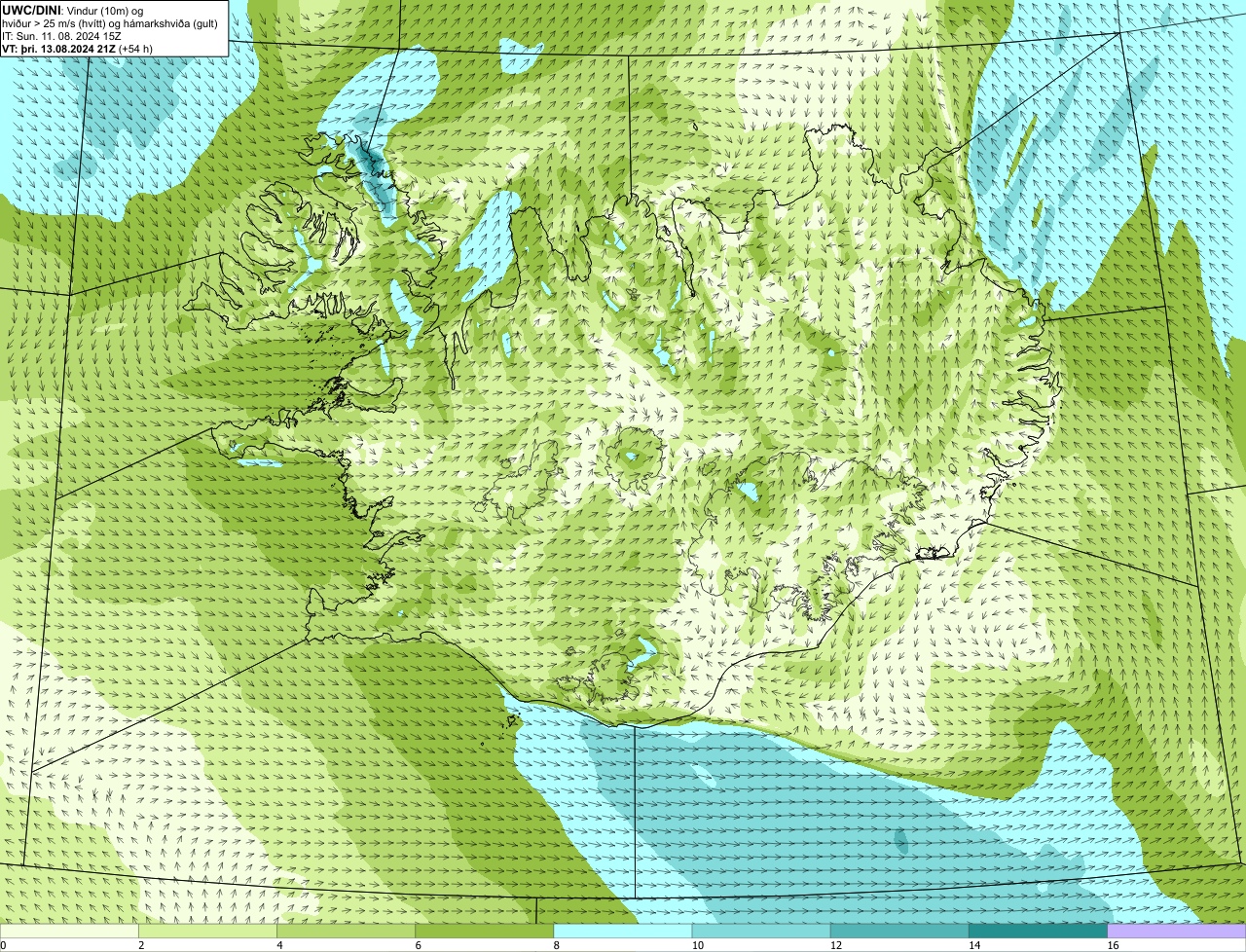Click the scale label "4"
Screen dimensions: 1246x952
pos(279,945)
